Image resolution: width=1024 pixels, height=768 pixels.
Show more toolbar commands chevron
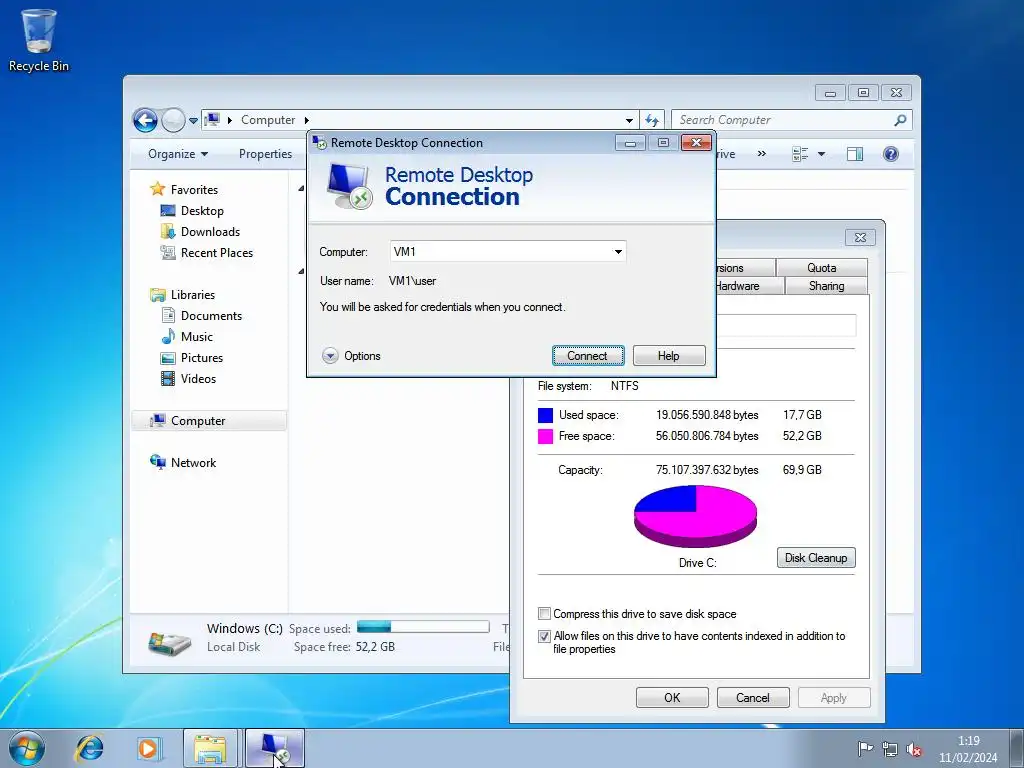click(761, 154)
